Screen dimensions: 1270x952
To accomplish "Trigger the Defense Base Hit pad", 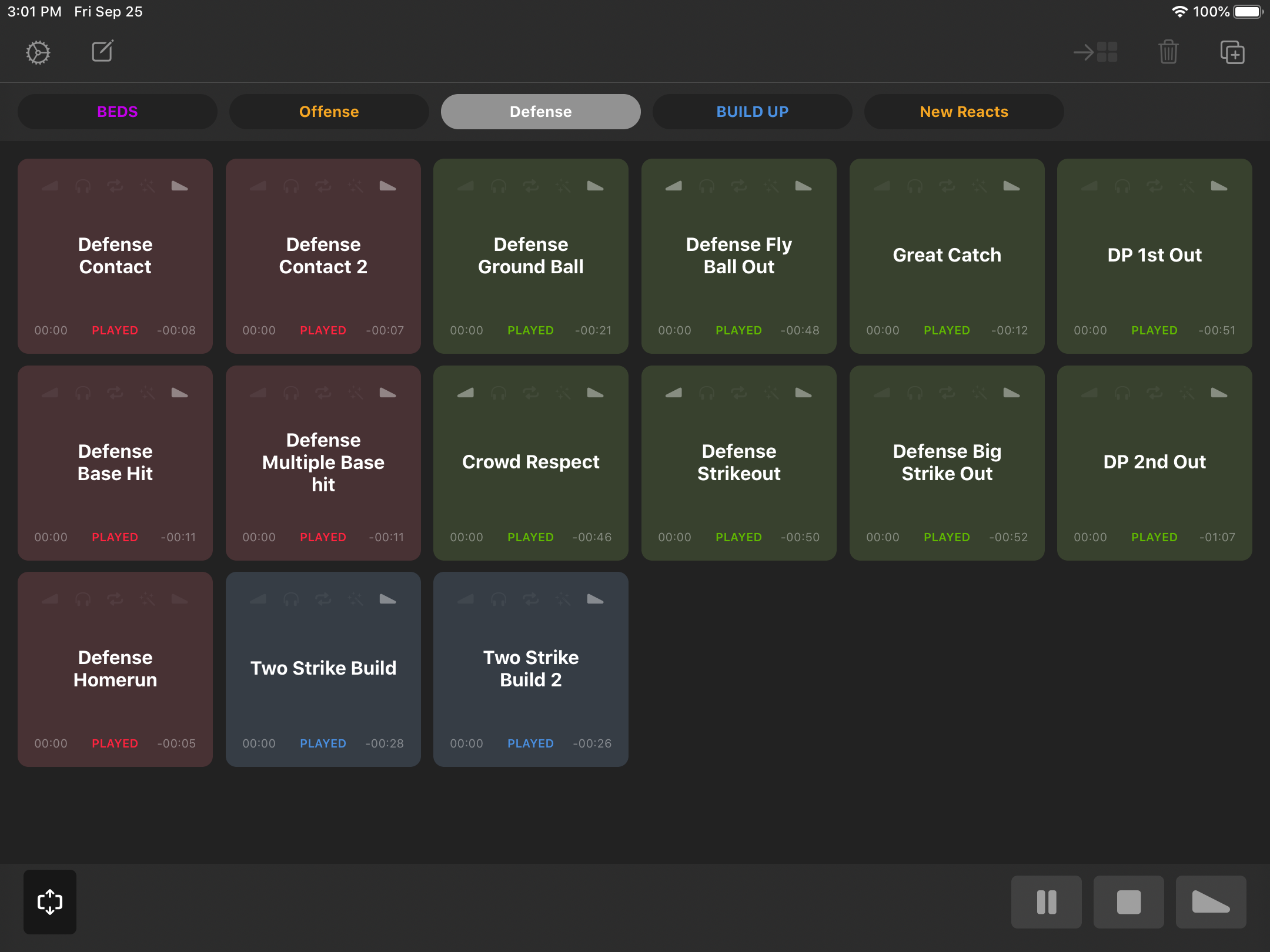I will (x=115, y=462).
